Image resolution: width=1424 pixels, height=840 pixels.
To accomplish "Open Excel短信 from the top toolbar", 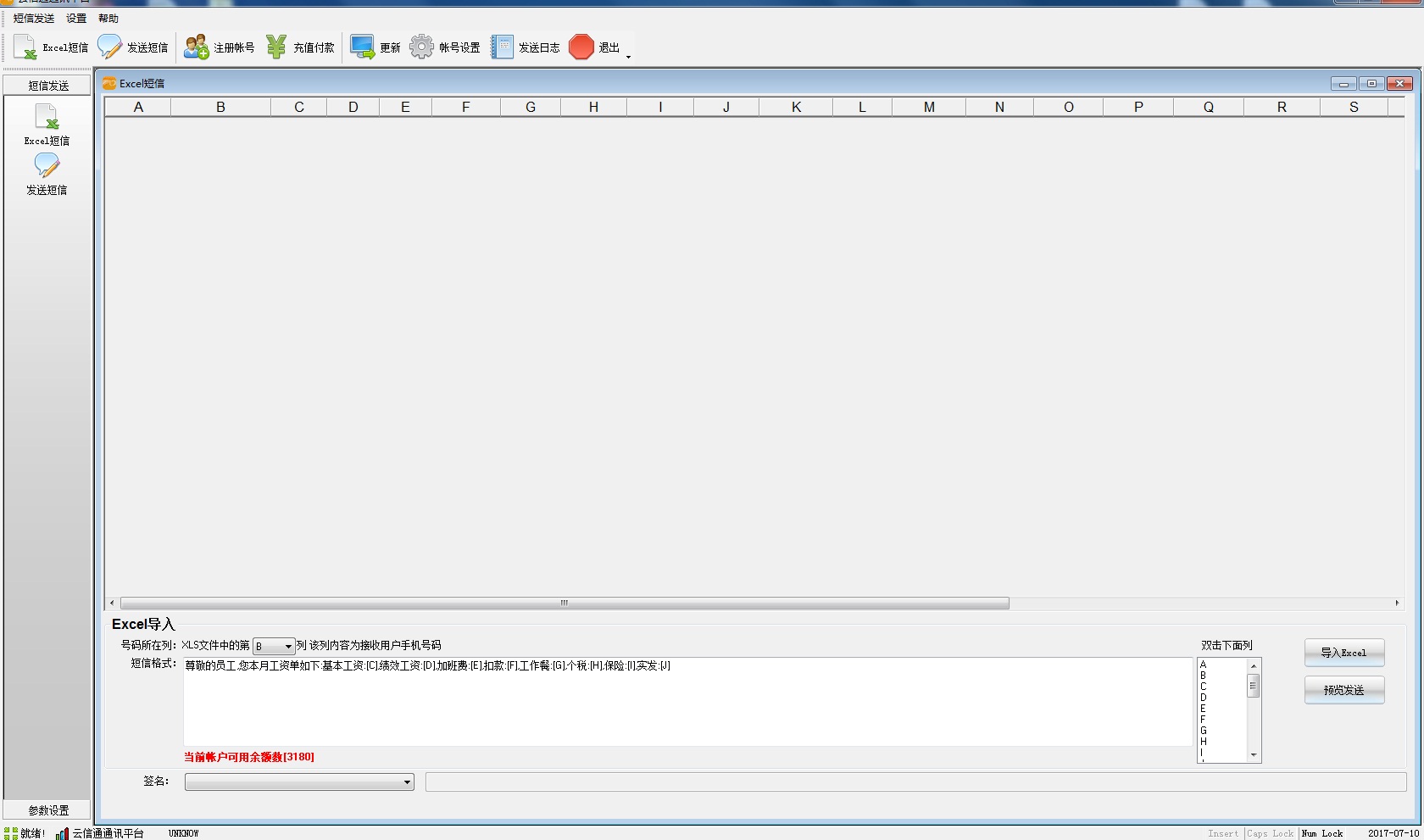I will [x=51, y=47].
